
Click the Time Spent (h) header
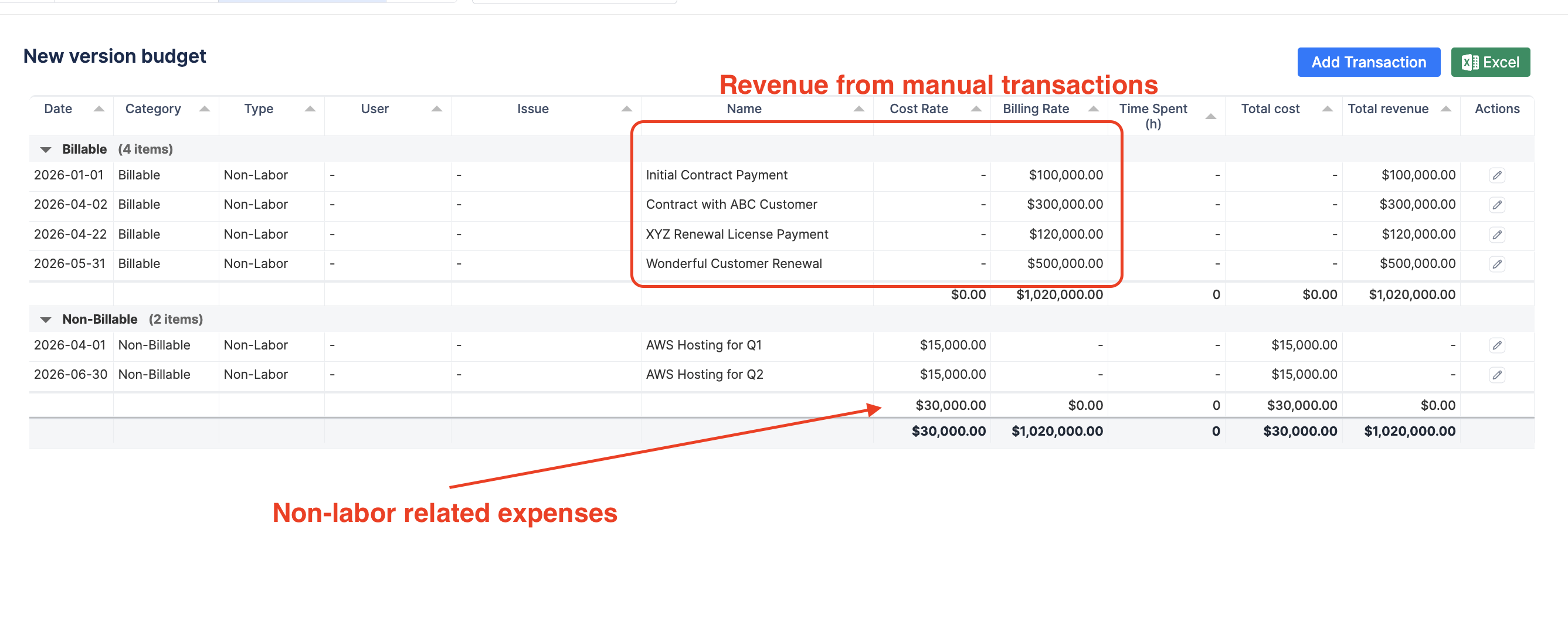tap(1152, 116)
